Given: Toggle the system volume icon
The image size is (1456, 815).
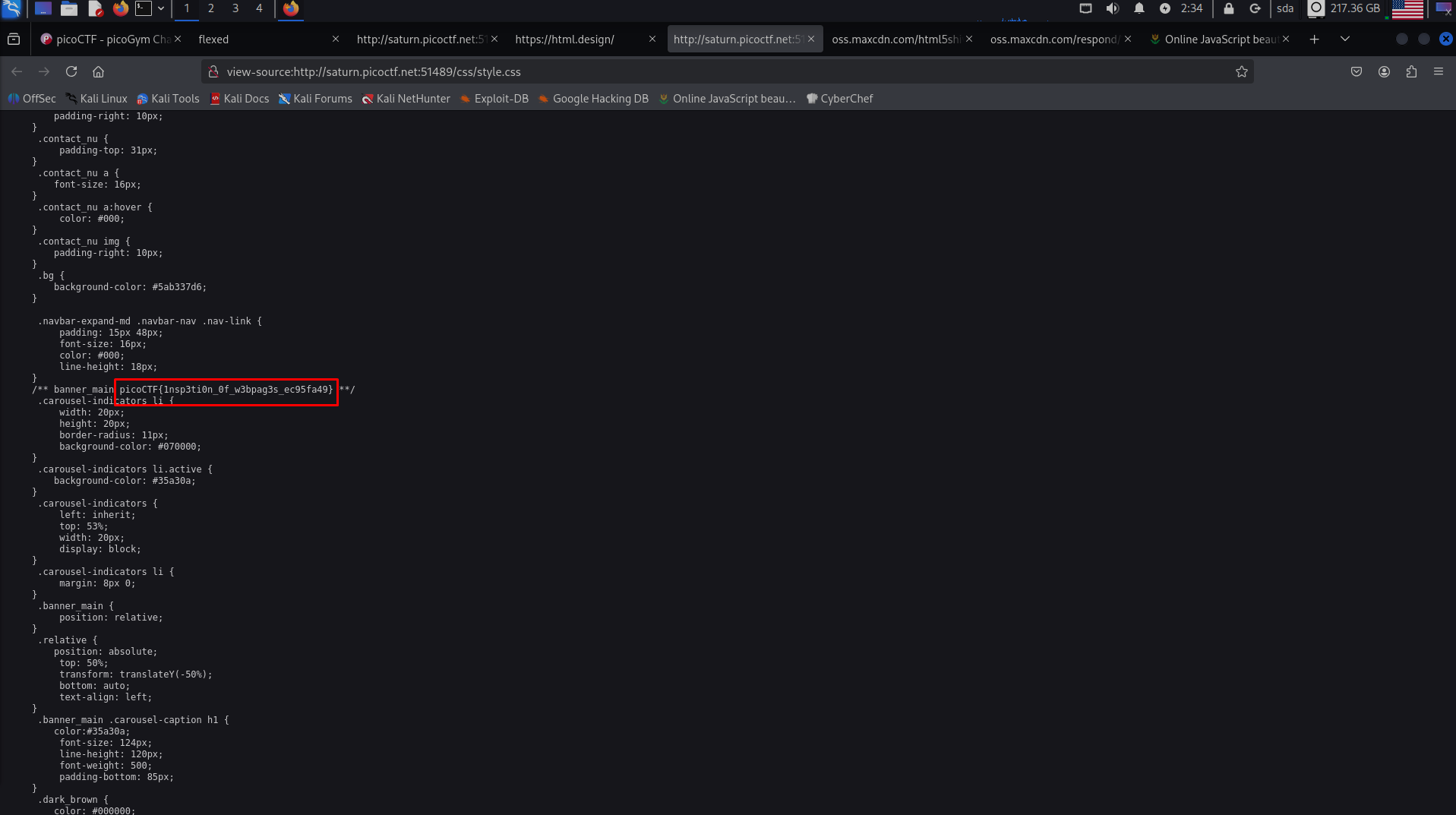Looking at the screenshot, I should pyautogui.click(x=1112, y=8).
